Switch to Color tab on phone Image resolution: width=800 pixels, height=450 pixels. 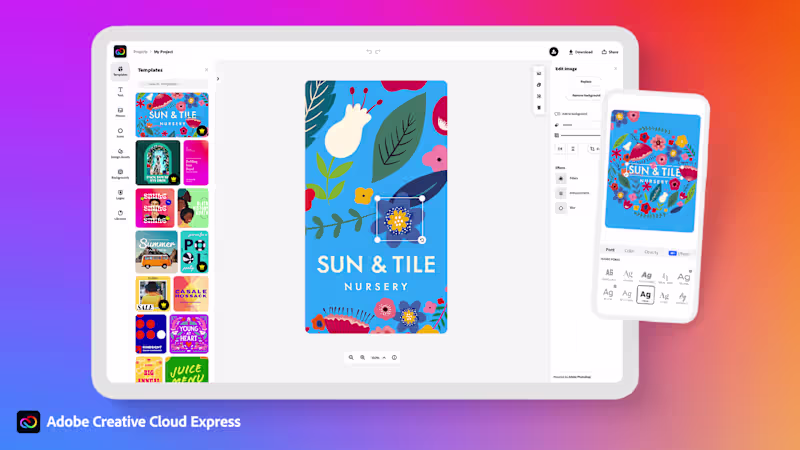point(629,251)
